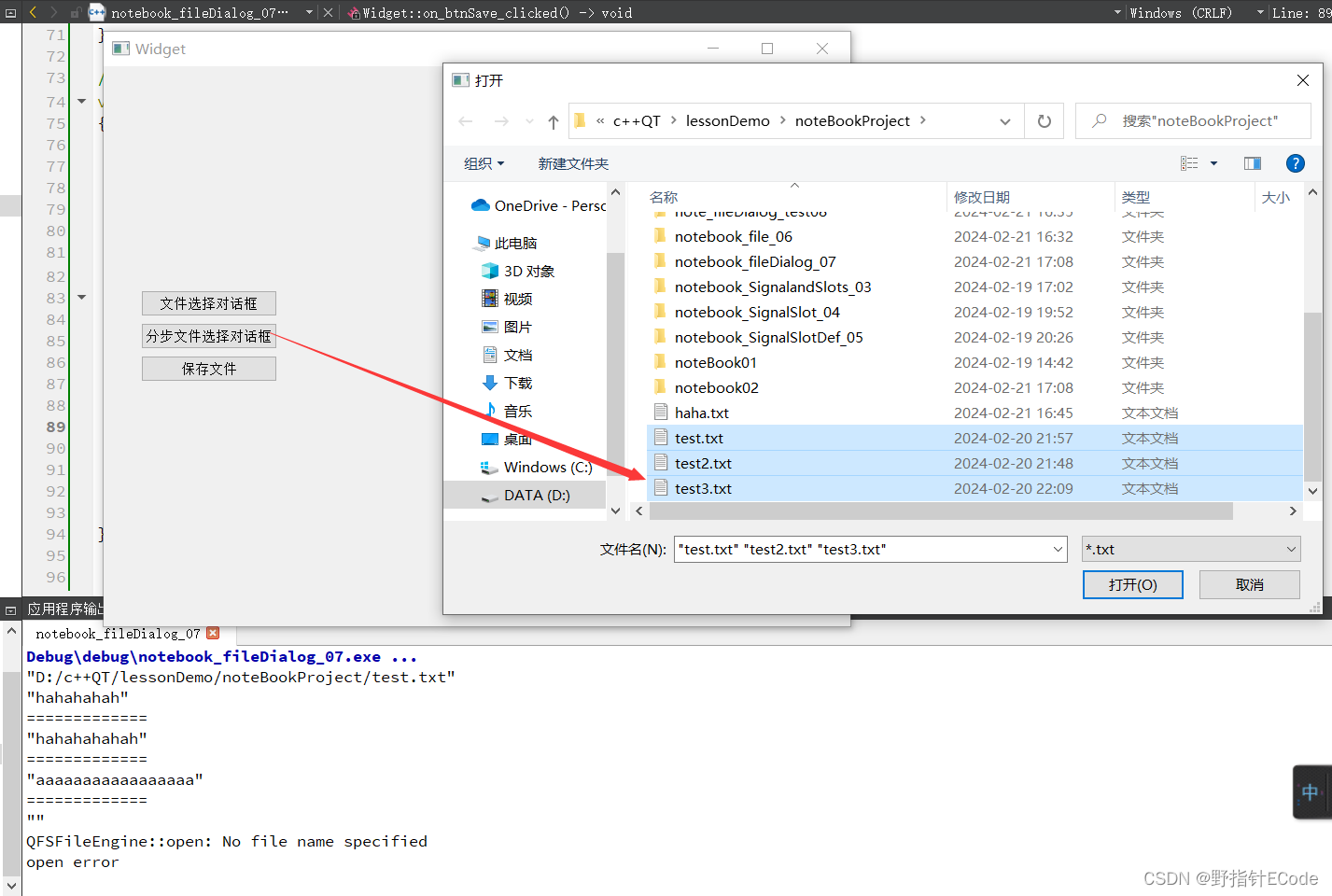
Task: Close the notebook_fileDialog_07 output tab
Action: (213, 633)
